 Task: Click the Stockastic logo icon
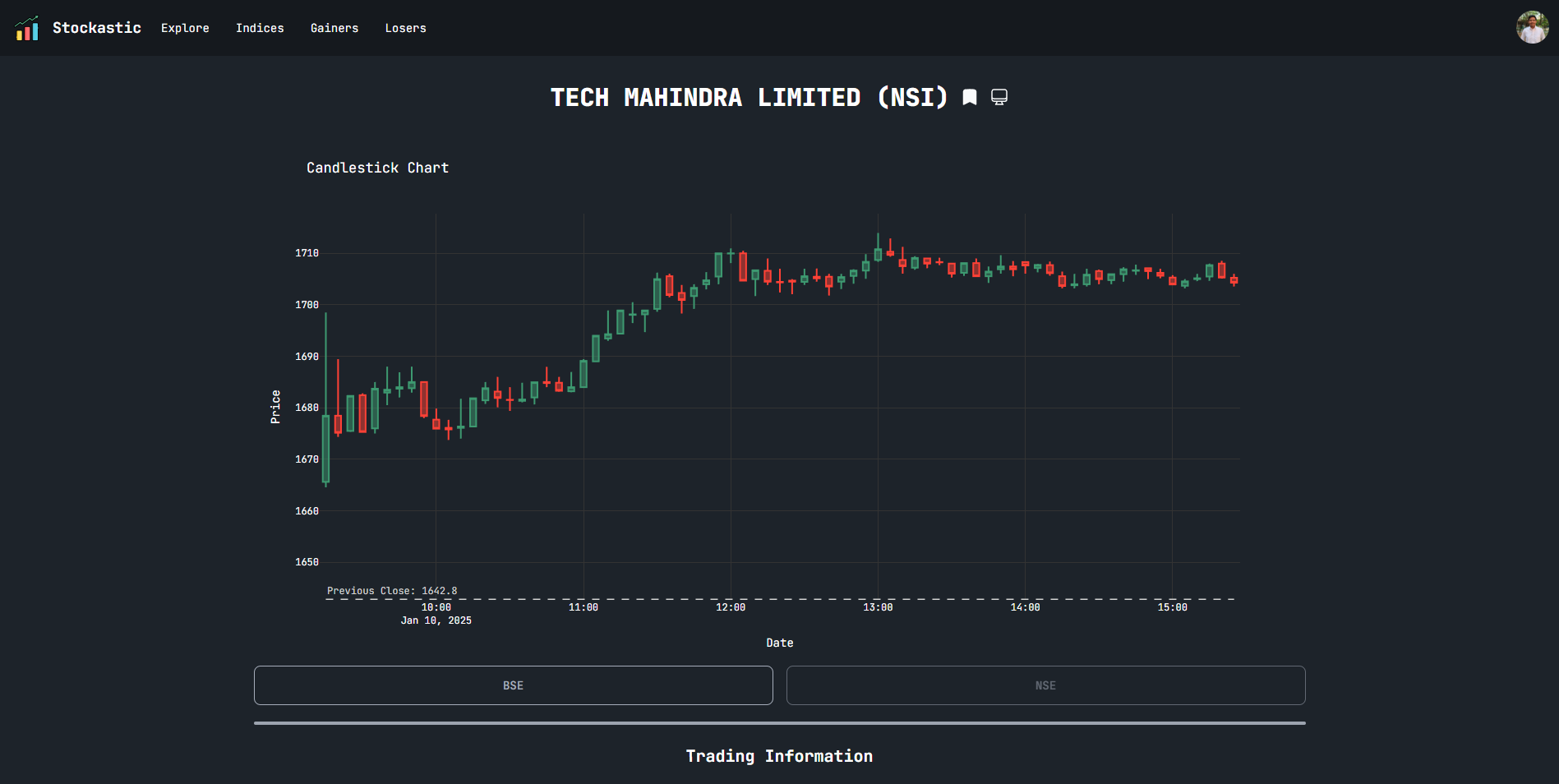click(26, 28)
